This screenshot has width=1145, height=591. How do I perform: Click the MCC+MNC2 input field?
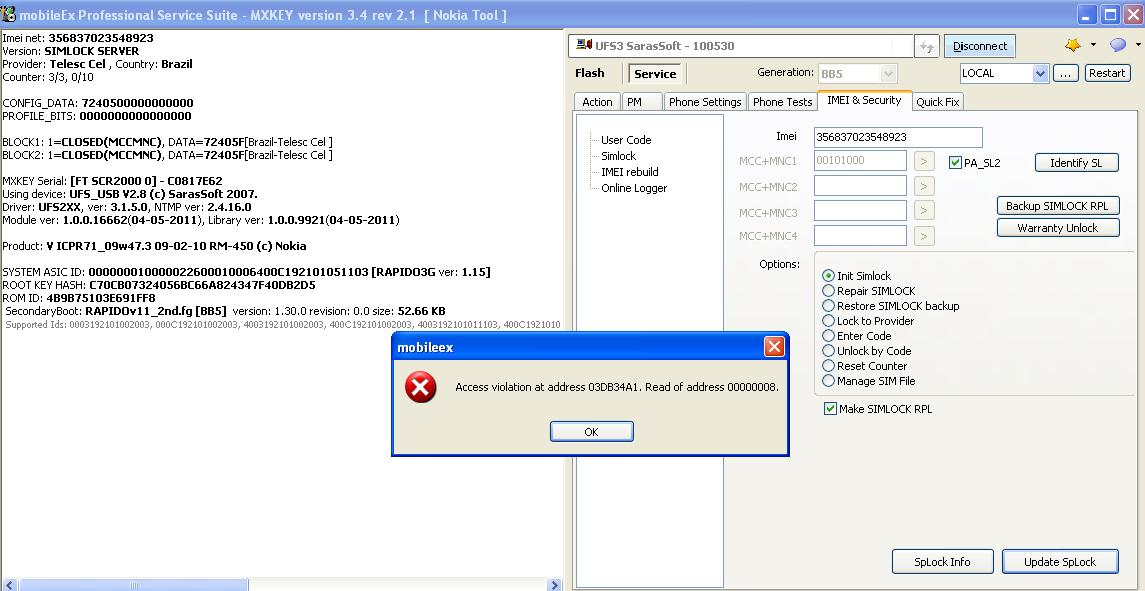(x=860, y=186)
